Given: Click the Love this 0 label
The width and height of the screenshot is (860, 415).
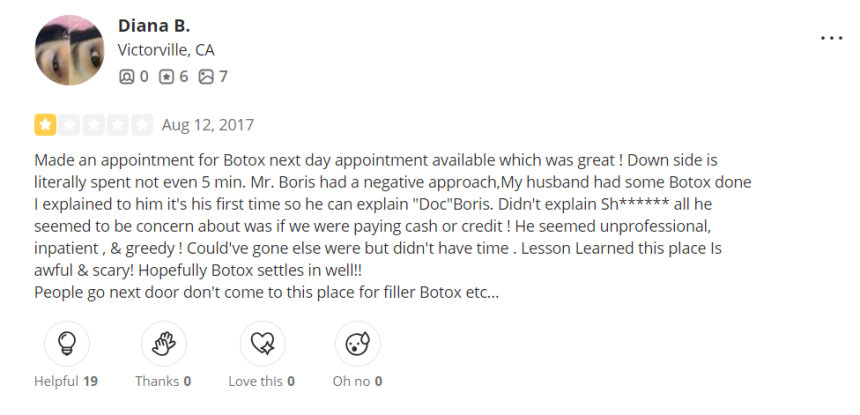Looking at the screenshot, I should click(x=262, y=381).
